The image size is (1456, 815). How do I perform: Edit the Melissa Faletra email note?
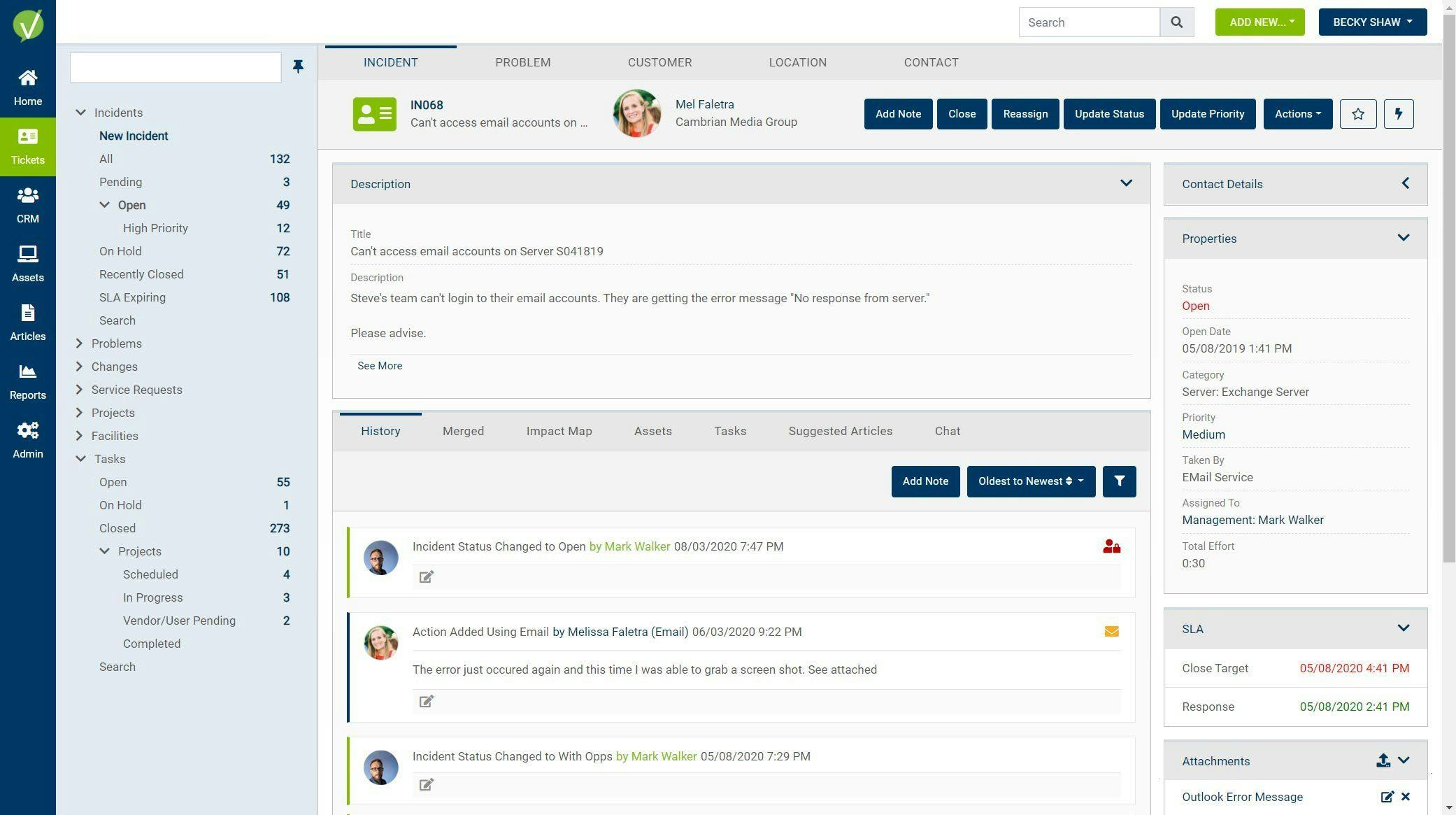(x=426, y=702)
